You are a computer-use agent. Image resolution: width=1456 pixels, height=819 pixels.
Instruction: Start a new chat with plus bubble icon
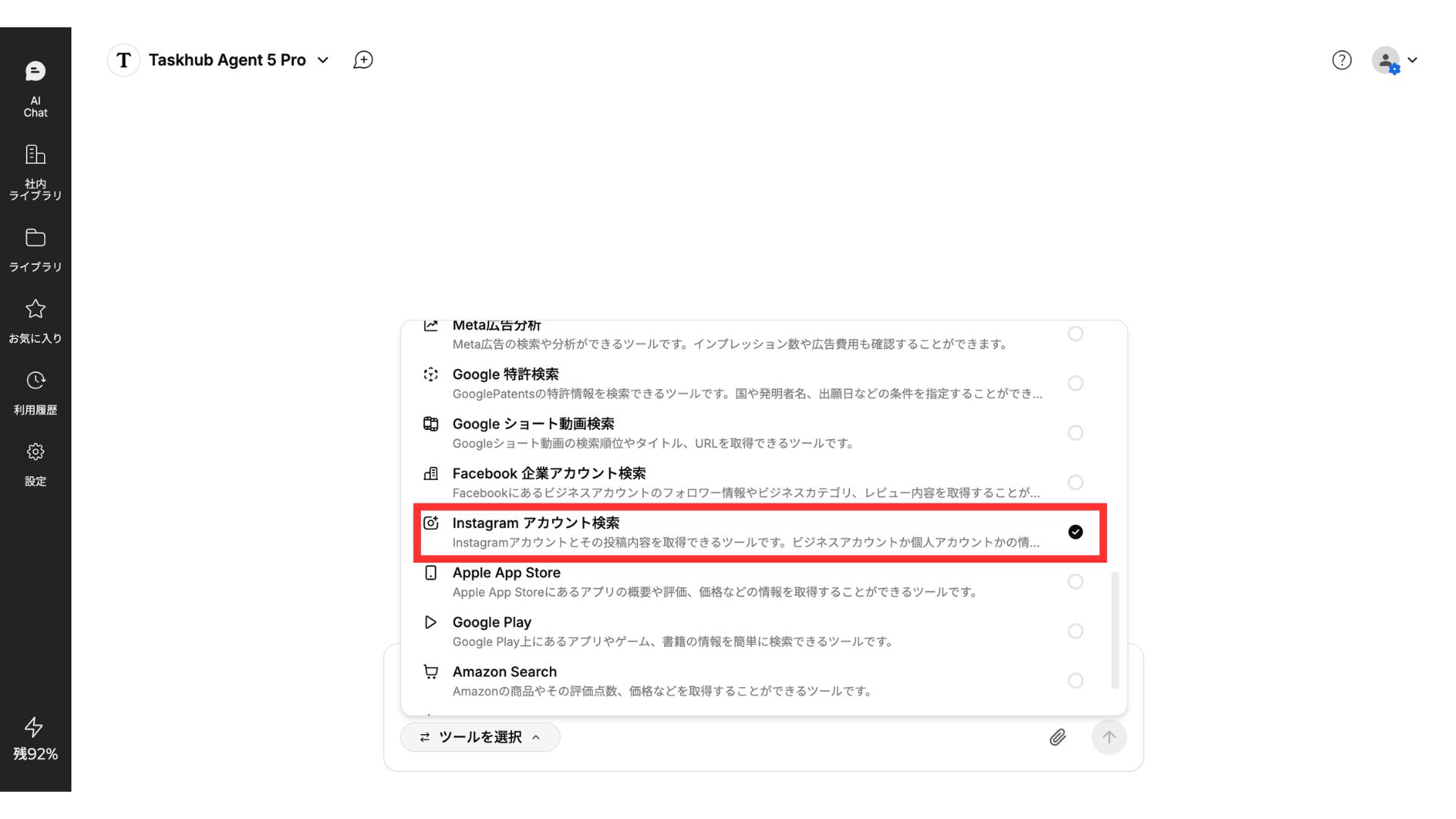[x=363, y=60]
